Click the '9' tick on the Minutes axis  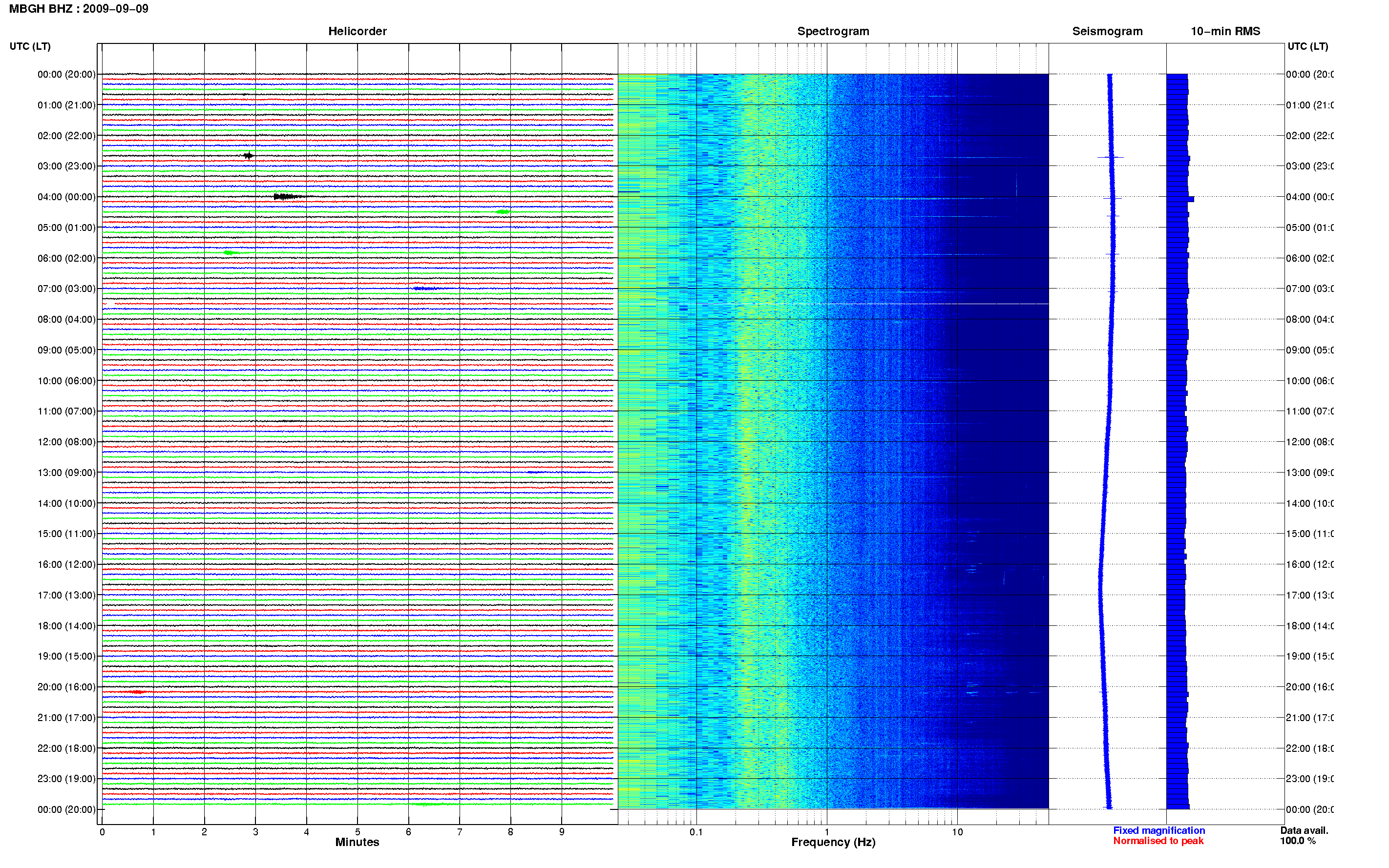(562, 832)
